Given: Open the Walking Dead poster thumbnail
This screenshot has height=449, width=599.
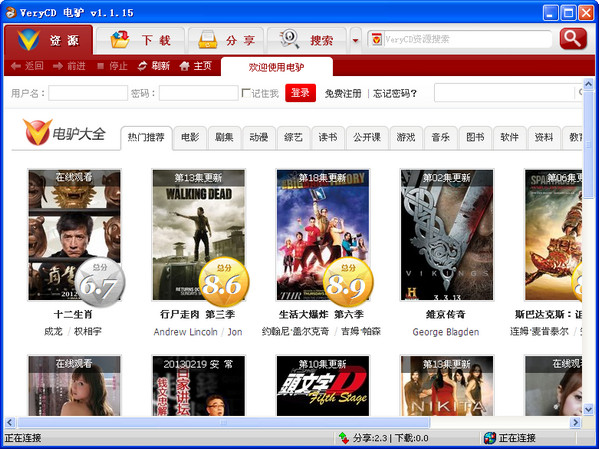Looking at the screenshot, I should tap(199, 235).
